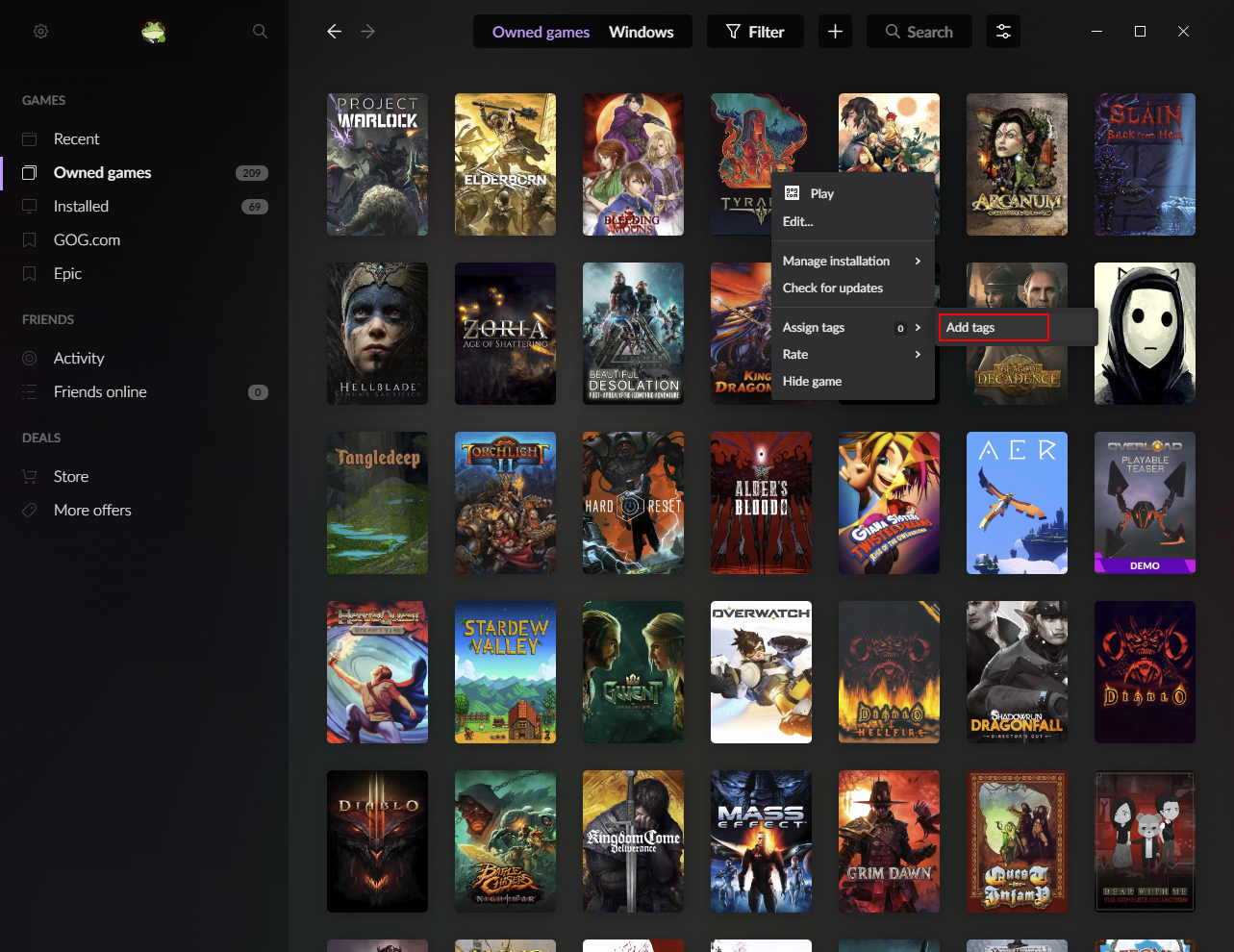
Task: Expand Assign tags submenu
Action: pyautogui.click(x=853, y=327)
